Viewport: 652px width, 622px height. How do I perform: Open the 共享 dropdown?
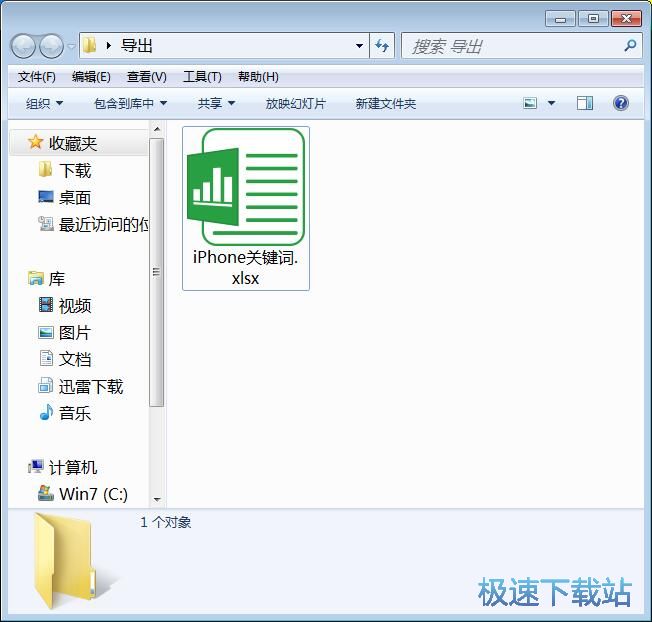tap(216, 103)
